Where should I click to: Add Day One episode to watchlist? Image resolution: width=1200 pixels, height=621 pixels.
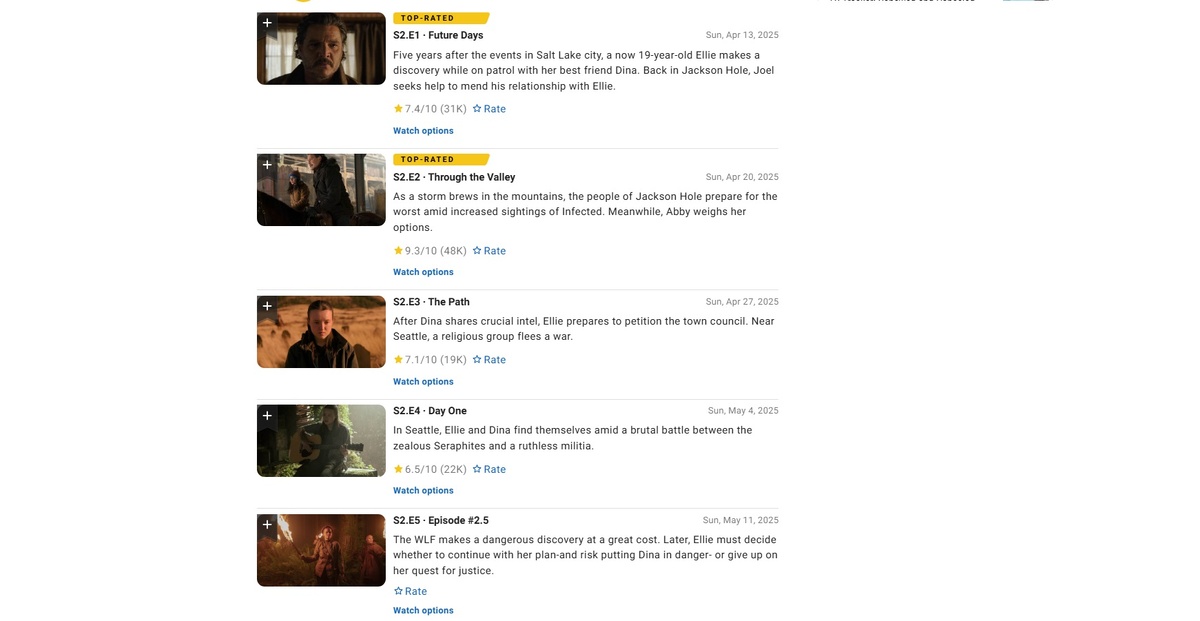point(267,416)
